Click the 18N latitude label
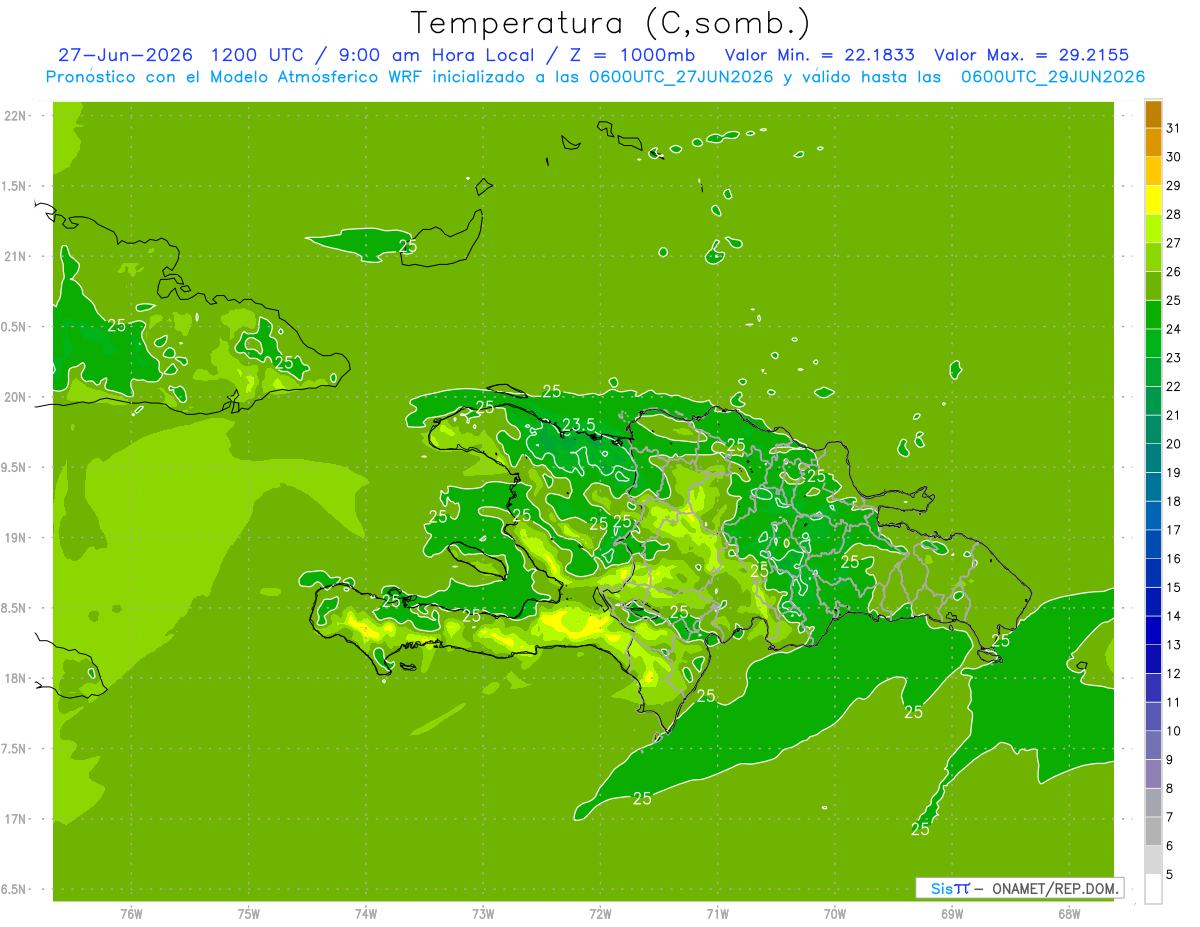Screen dimensions: 1200x927 (x=16, y=678)
